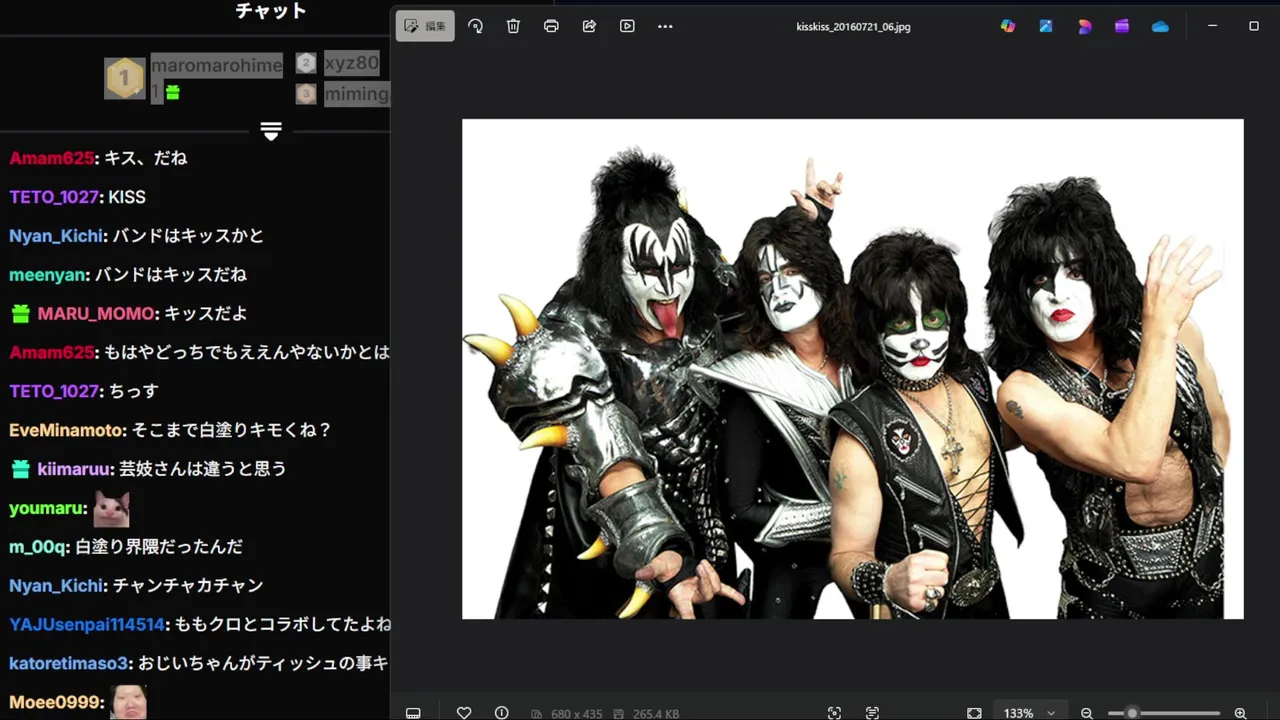Screen dimensions: 1280x720
Task: Open the OneDrive cloud icon
Action: click(x=1160, y=26)
